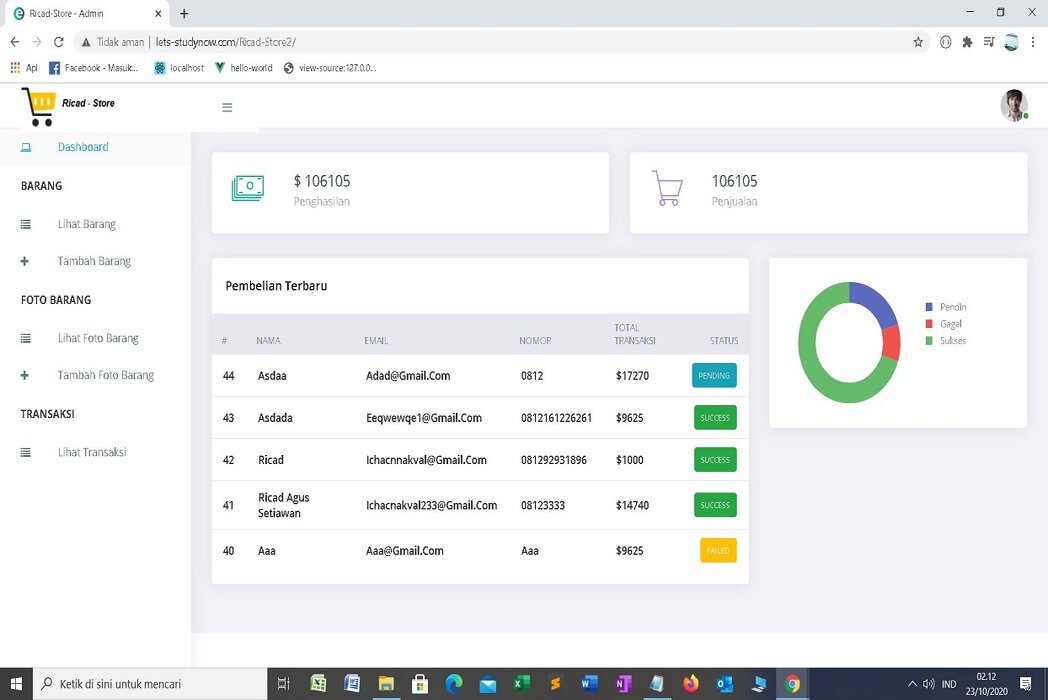Screen dimensions: 1048x700
Task: Click the address bar URL
Action: point(225,42)
